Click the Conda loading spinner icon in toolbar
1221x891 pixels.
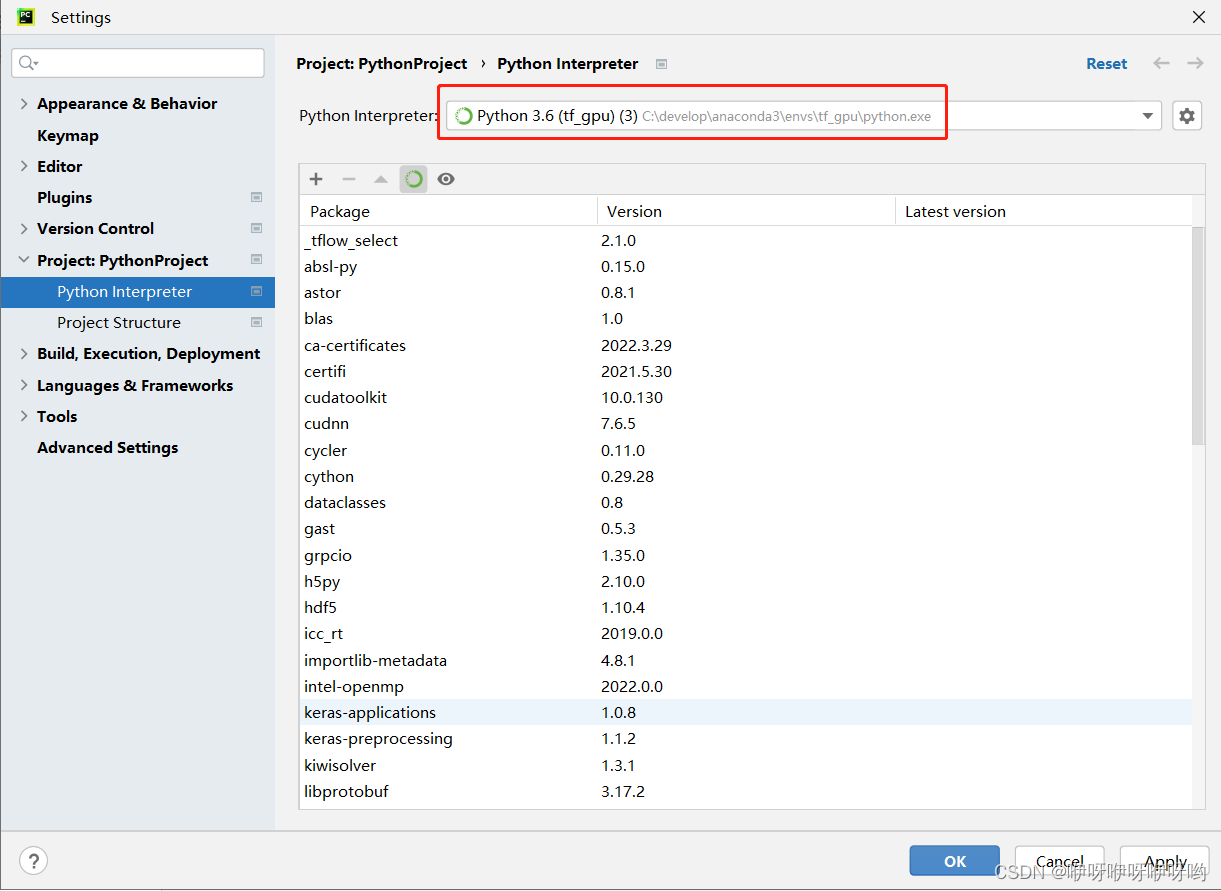coord(414,179)
